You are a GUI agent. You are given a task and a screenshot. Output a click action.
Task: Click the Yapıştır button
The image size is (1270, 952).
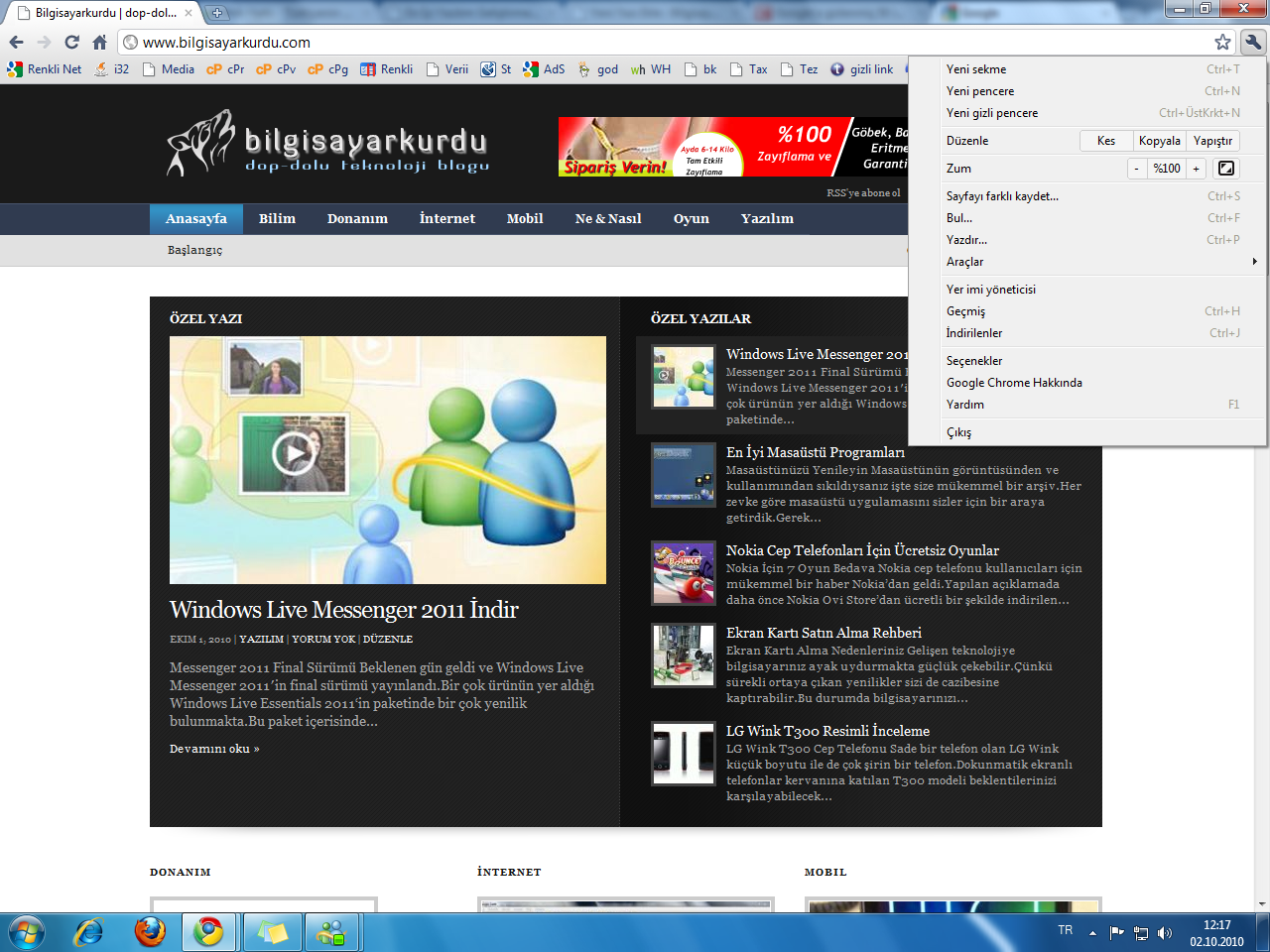tap(1213, 141)
